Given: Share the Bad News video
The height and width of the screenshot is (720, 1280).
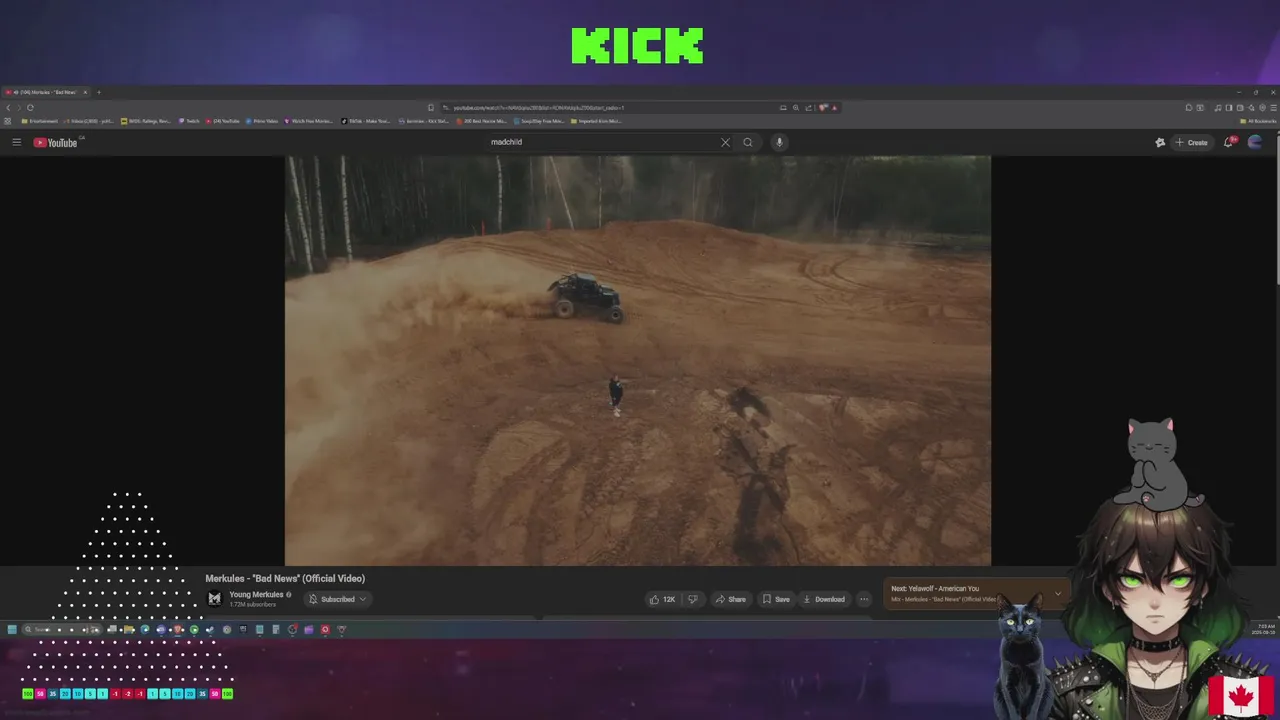Looking at the screenshot, I should coord(730,599).
